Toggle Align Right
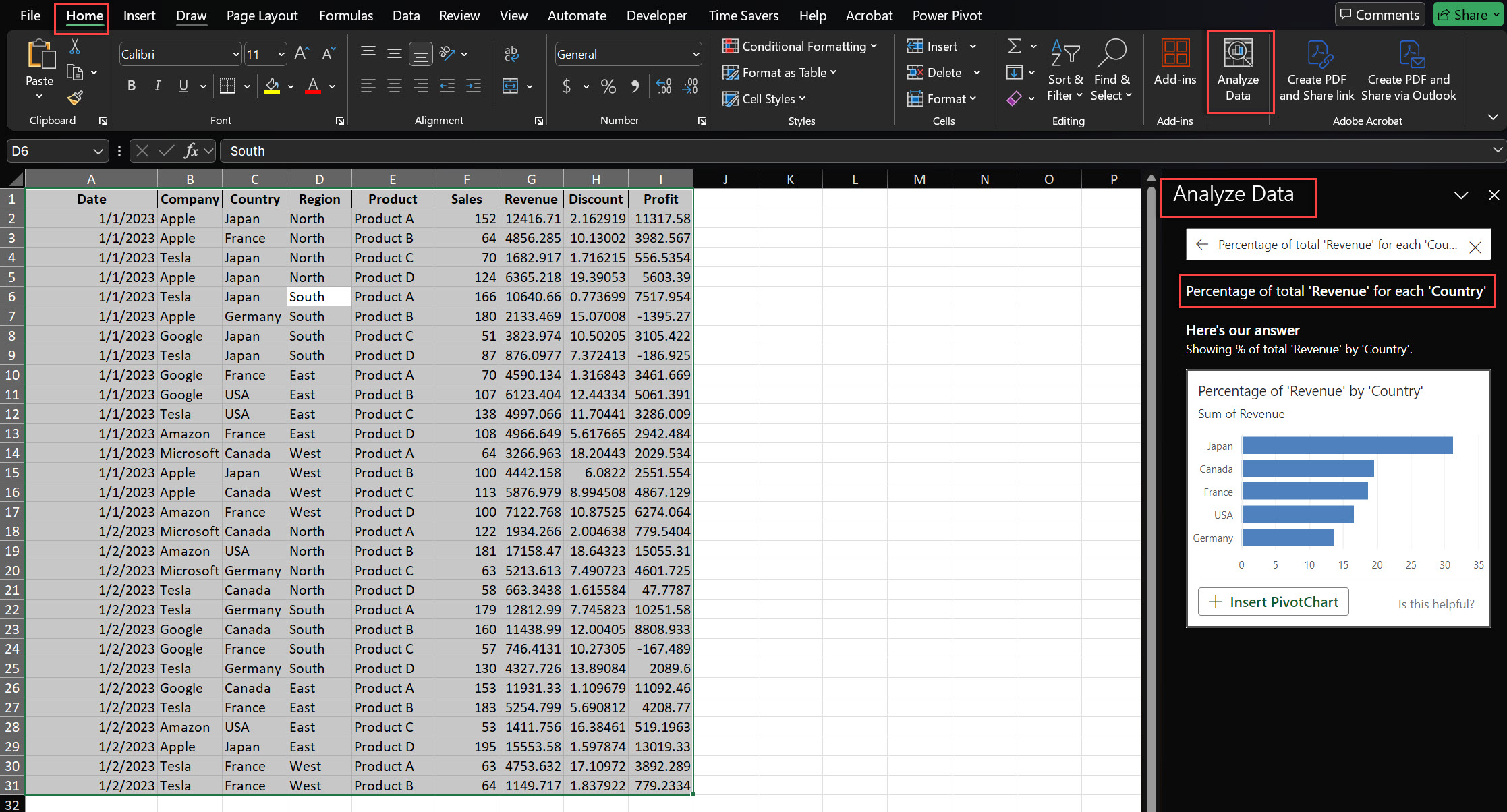 pyautogui.click(x=421, y=86)
